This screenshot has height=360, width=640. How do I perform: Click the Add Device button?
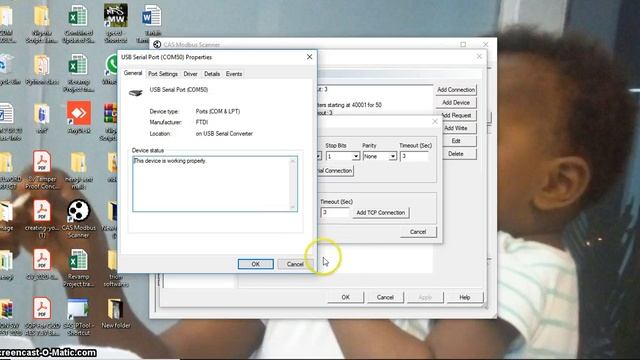pyautogui.click(x=456, y=102)
